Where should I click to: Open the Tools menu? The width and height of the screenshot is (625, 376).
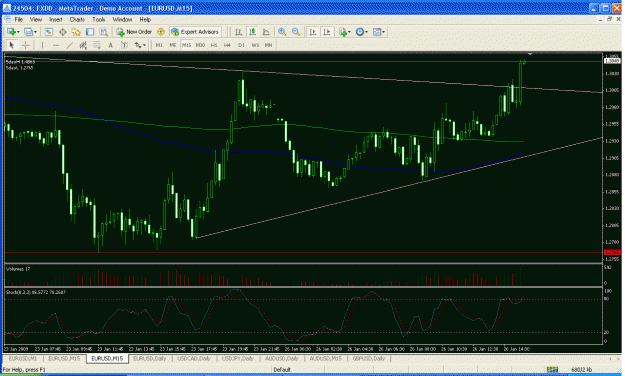[98, 20]
